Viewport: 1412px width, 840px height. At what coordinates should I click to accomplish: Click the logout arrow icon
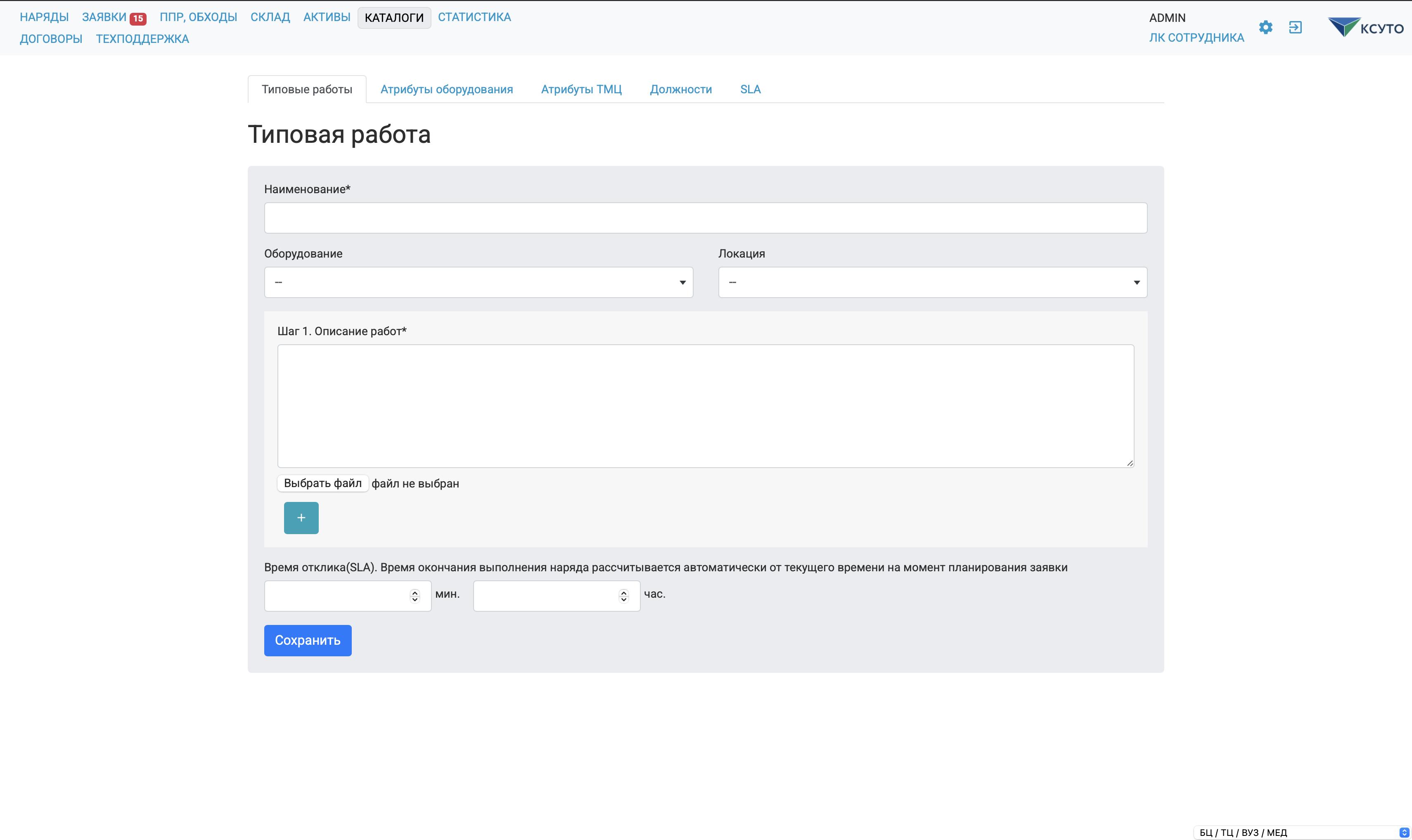tap(1296, 27)
